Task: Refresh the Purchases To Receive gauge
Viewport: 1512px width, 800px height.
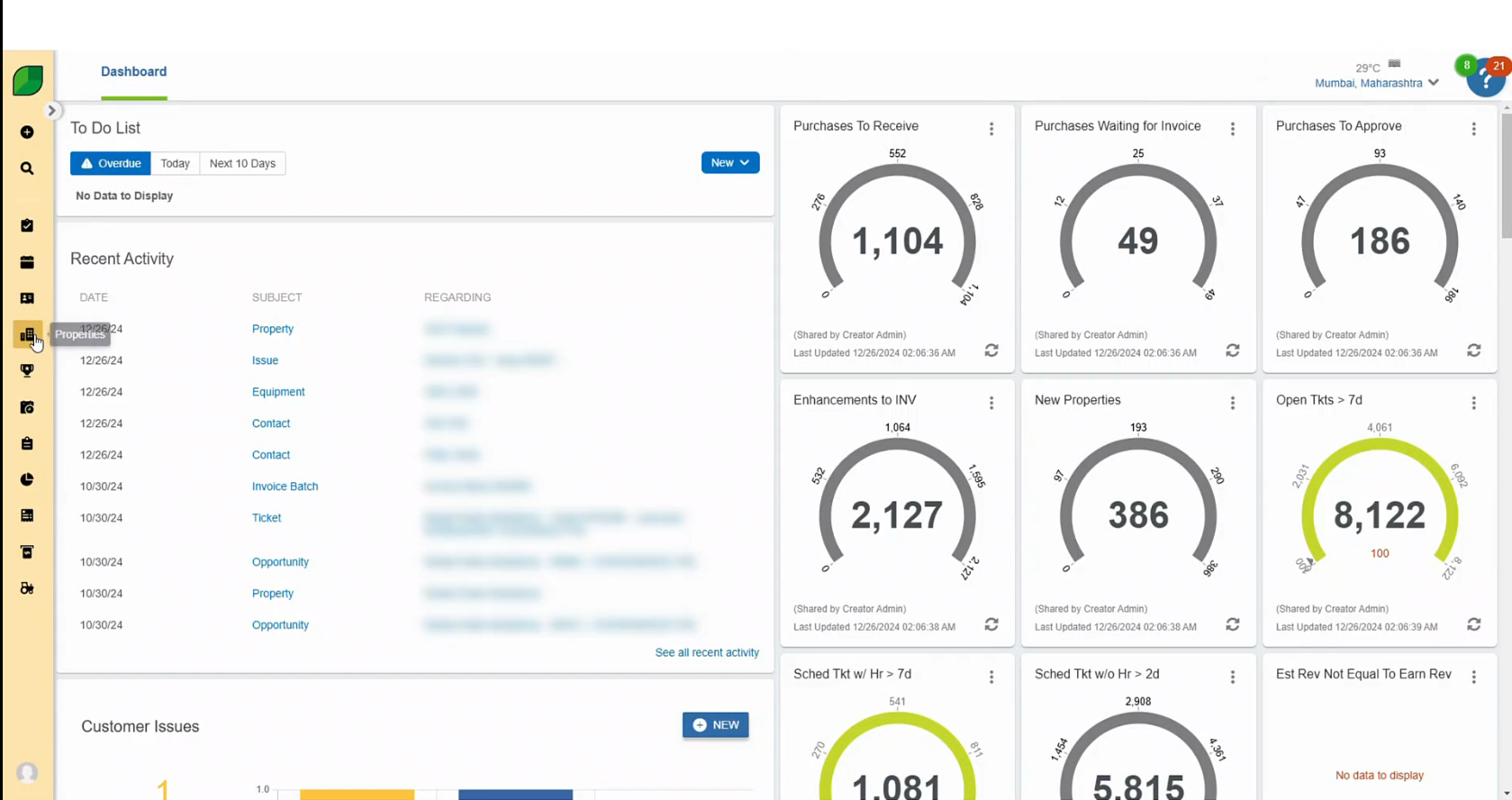Action: [x=991, y=350]
